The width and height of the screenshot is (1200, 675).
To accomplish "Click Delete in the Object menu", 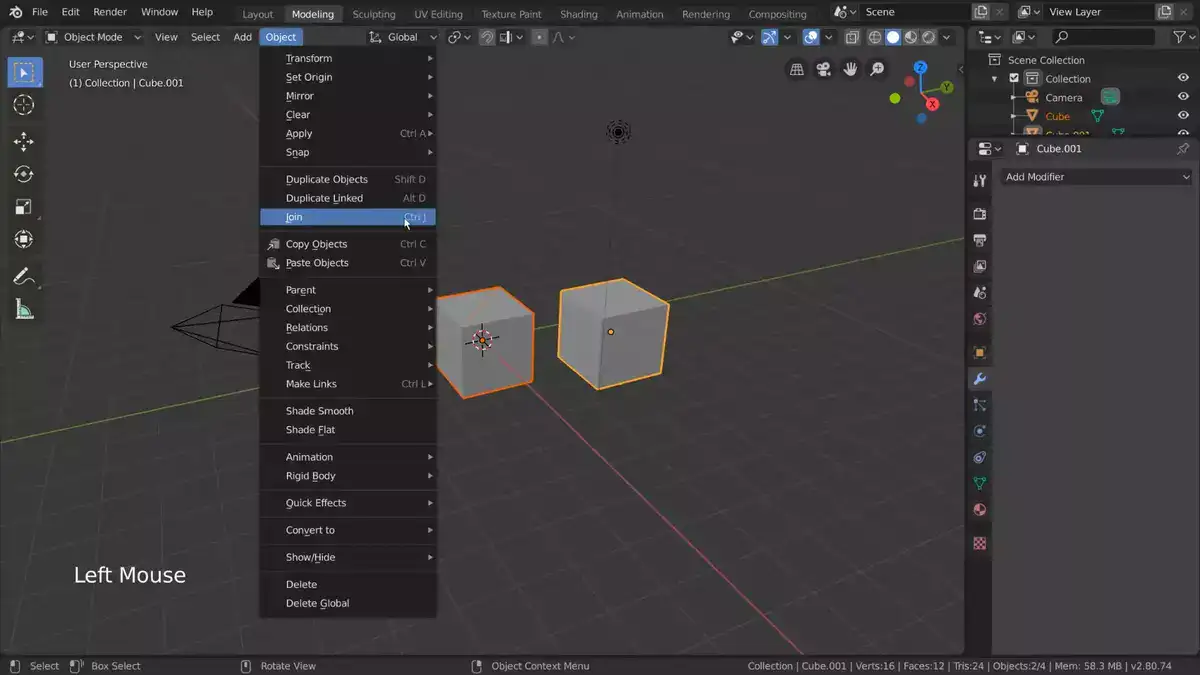I will [347, 584].
